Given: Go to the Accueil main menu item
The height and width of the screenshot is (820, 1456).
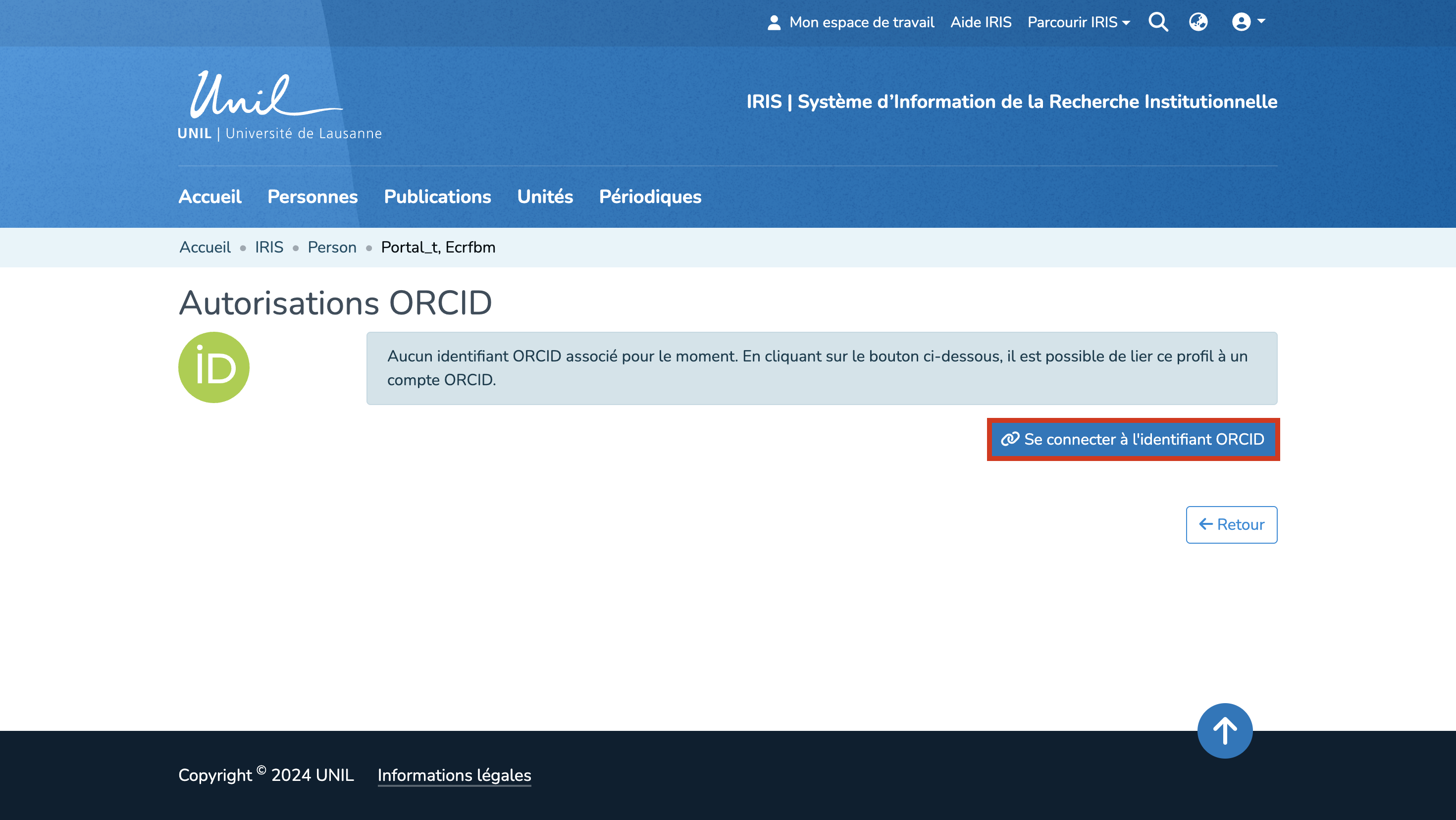Looking at the screenshot, I should click(x=209, y=197).
